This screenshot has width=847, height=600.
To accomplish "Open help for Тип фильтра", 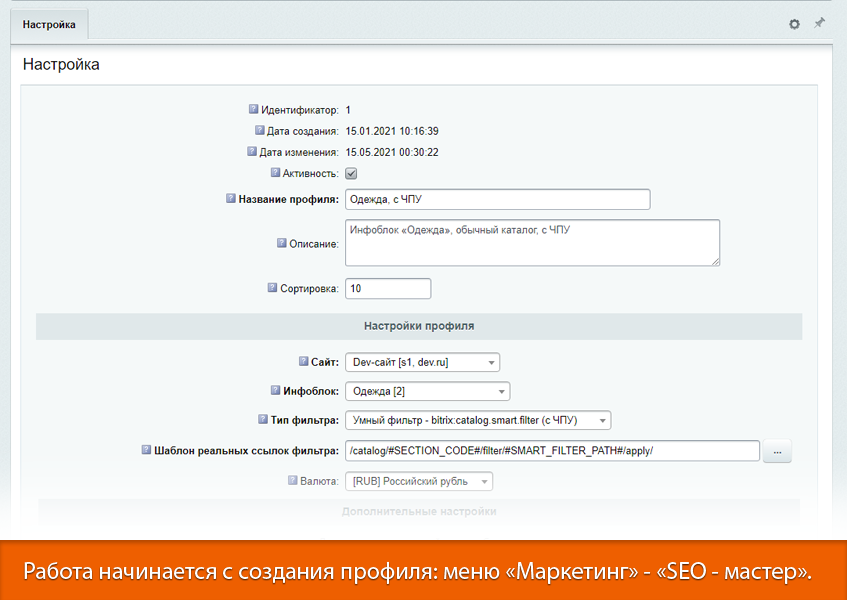I will (x=264, y=420).
